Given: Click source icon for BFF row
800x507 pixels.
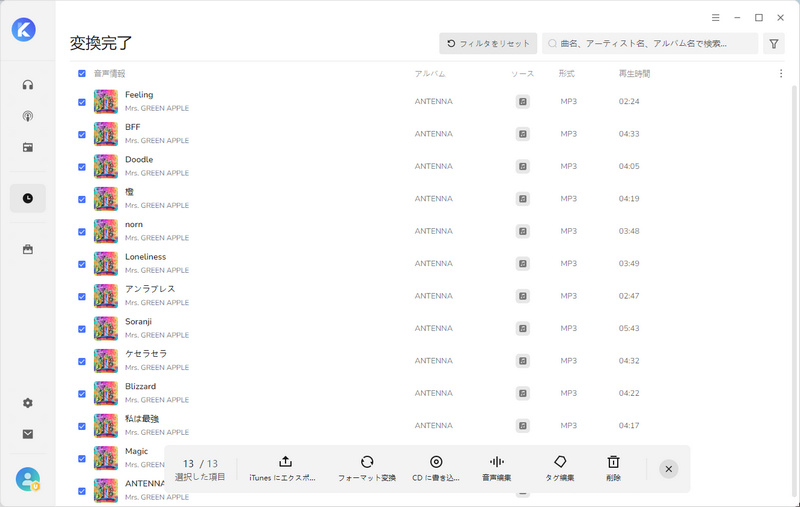Looking at the screenshot, I should point(522,134).
